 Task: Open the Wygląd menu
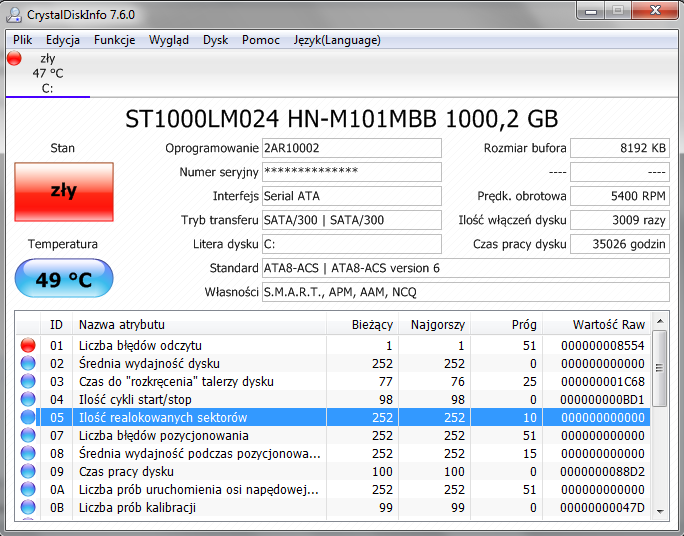pos(169,40)
